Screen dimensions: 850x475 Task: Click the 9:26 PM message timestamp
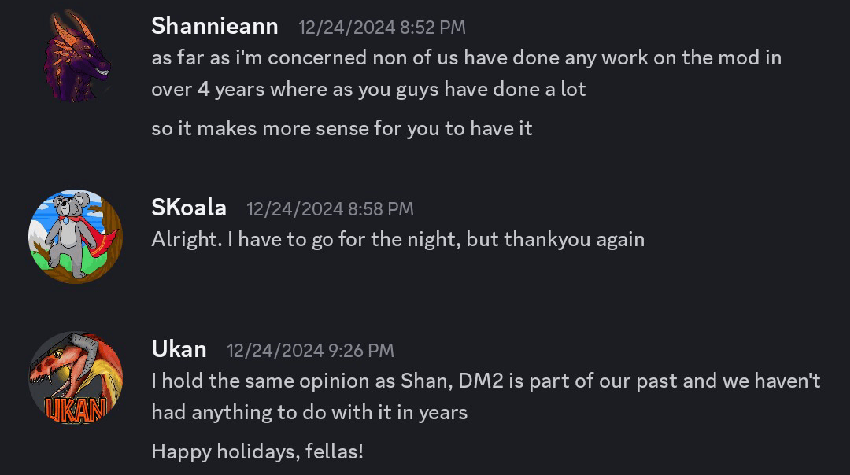click(x=310, y=350)
